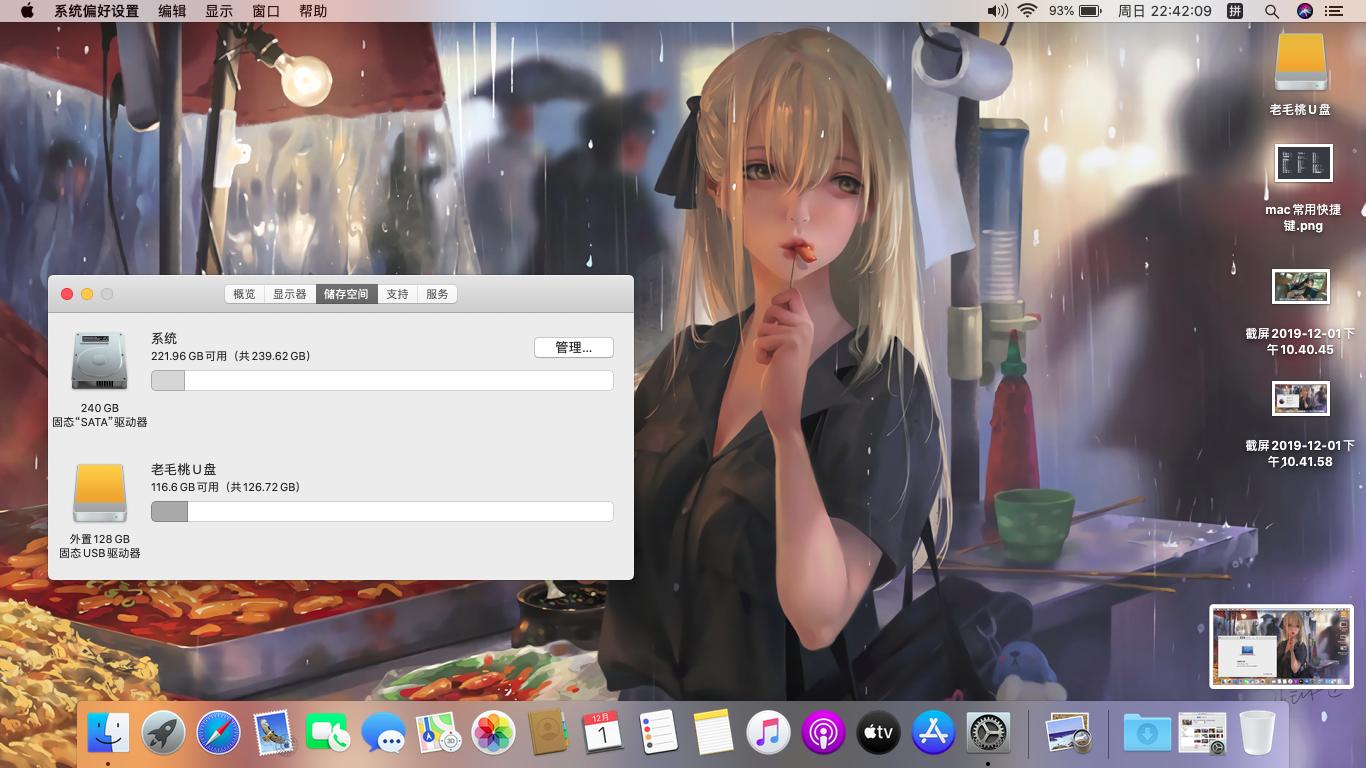Open the Trash in the Dock
Viewport: 1366px width, 768px height.
click(x=1257, y=733)
